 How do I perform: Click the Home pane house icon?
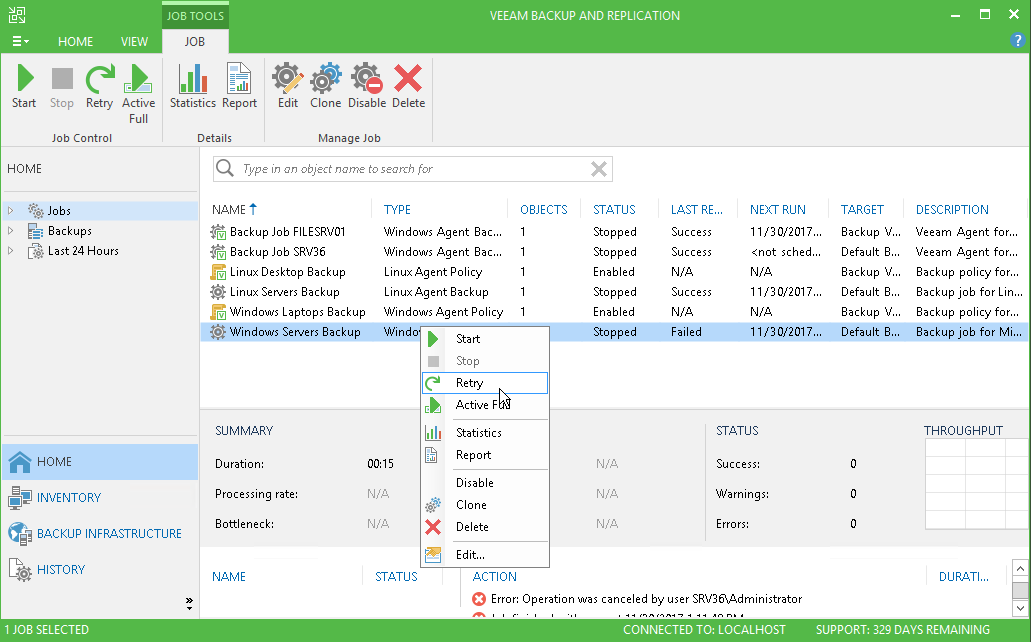coord(20,462)
